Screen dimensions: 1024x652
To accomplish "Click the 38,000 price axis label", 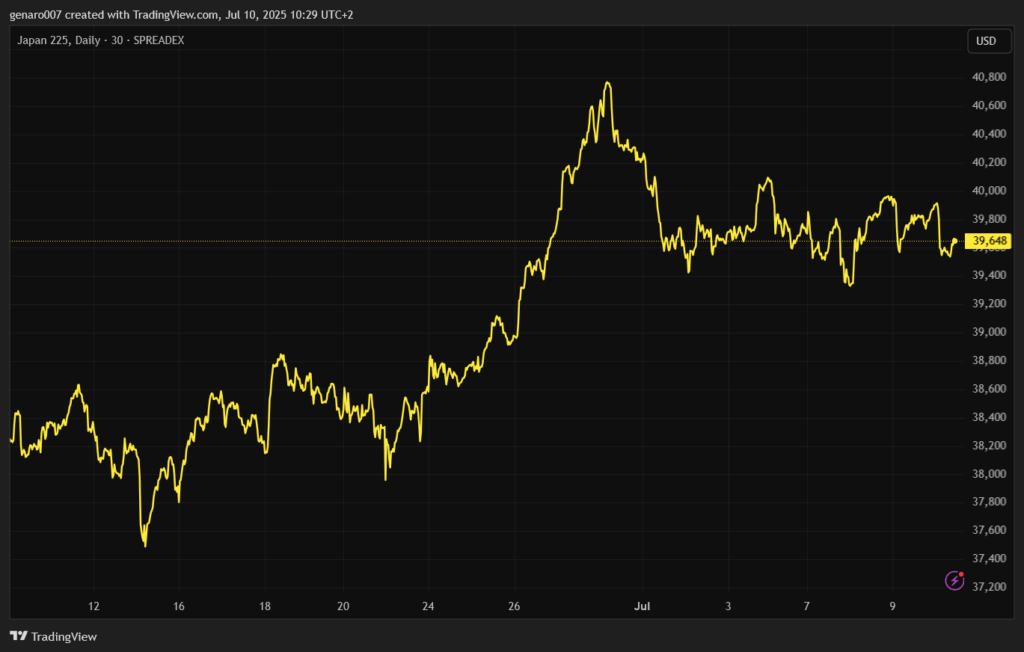I will pos(988,473).
